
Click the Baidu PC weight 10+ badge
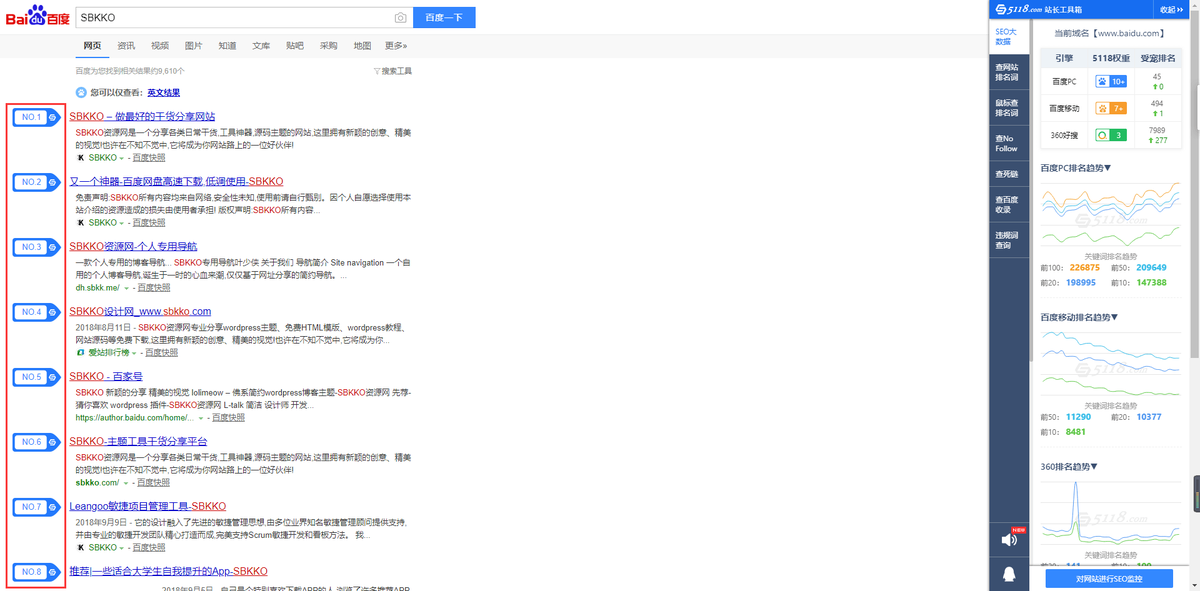coord(1111,81)
